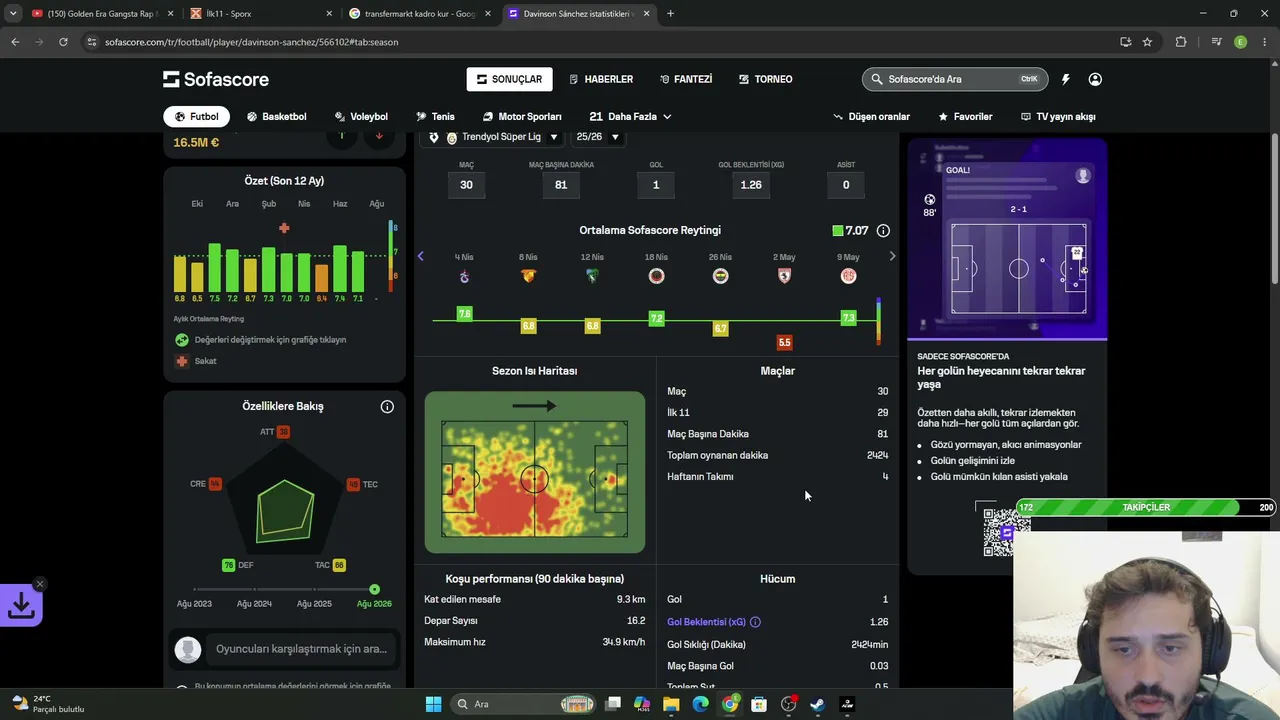Show next matches with right arrow

[892, 257]
